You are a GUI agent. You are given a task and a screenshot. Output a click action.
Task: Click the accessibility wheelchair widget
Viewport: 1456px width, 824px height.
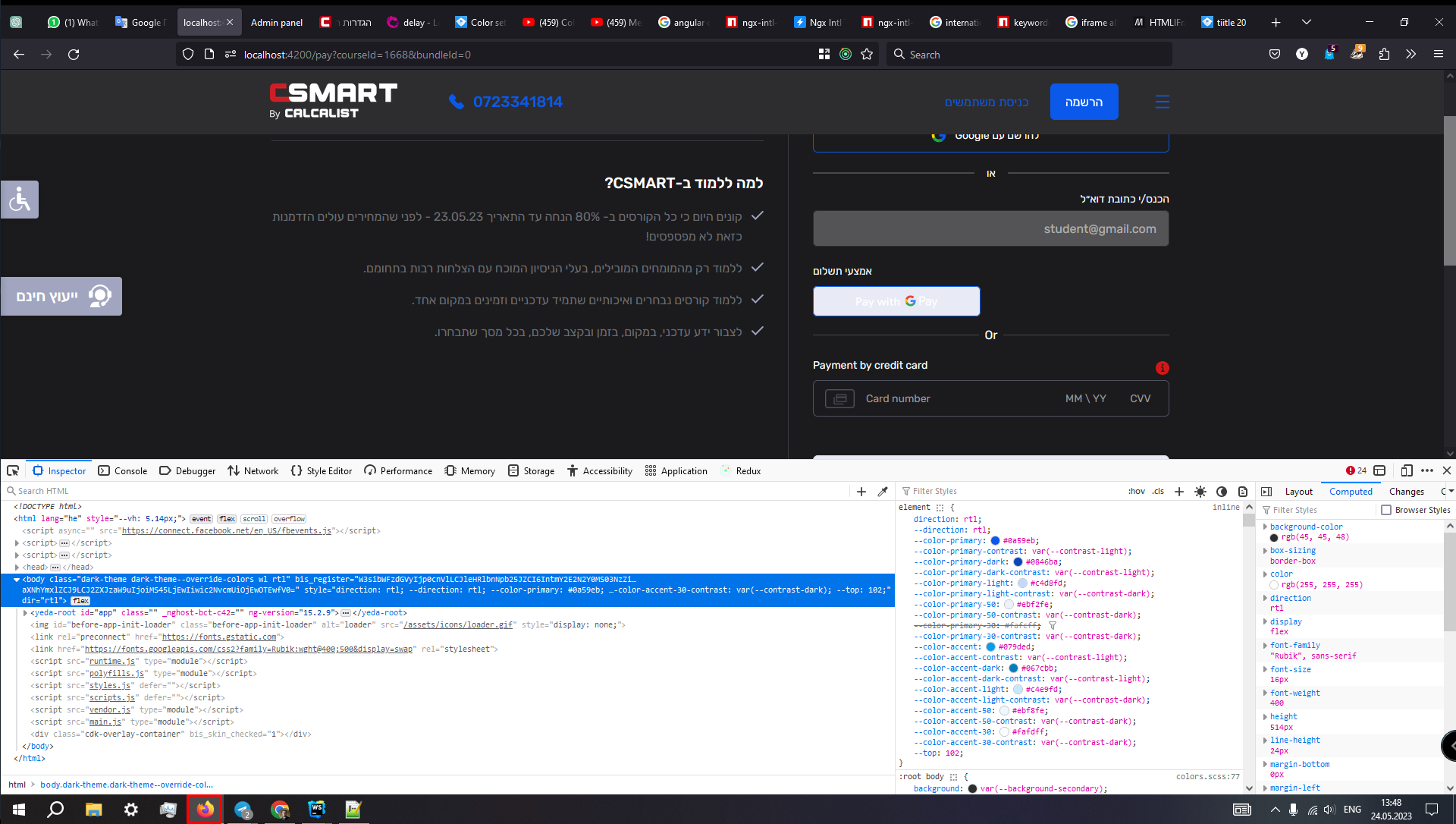pos(20,200)
